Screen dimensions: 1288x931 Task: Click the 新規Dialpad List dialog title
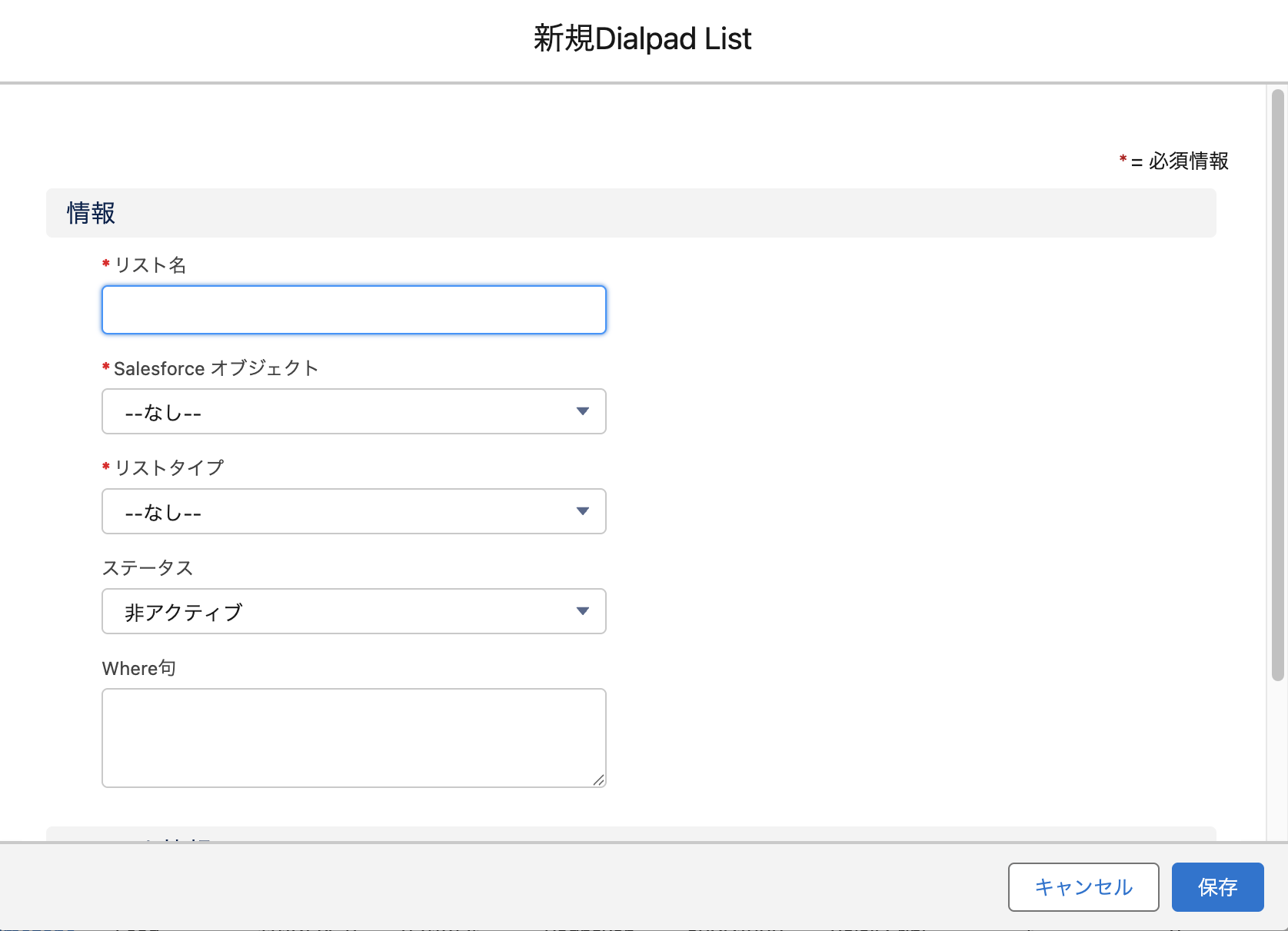[643, 38]
